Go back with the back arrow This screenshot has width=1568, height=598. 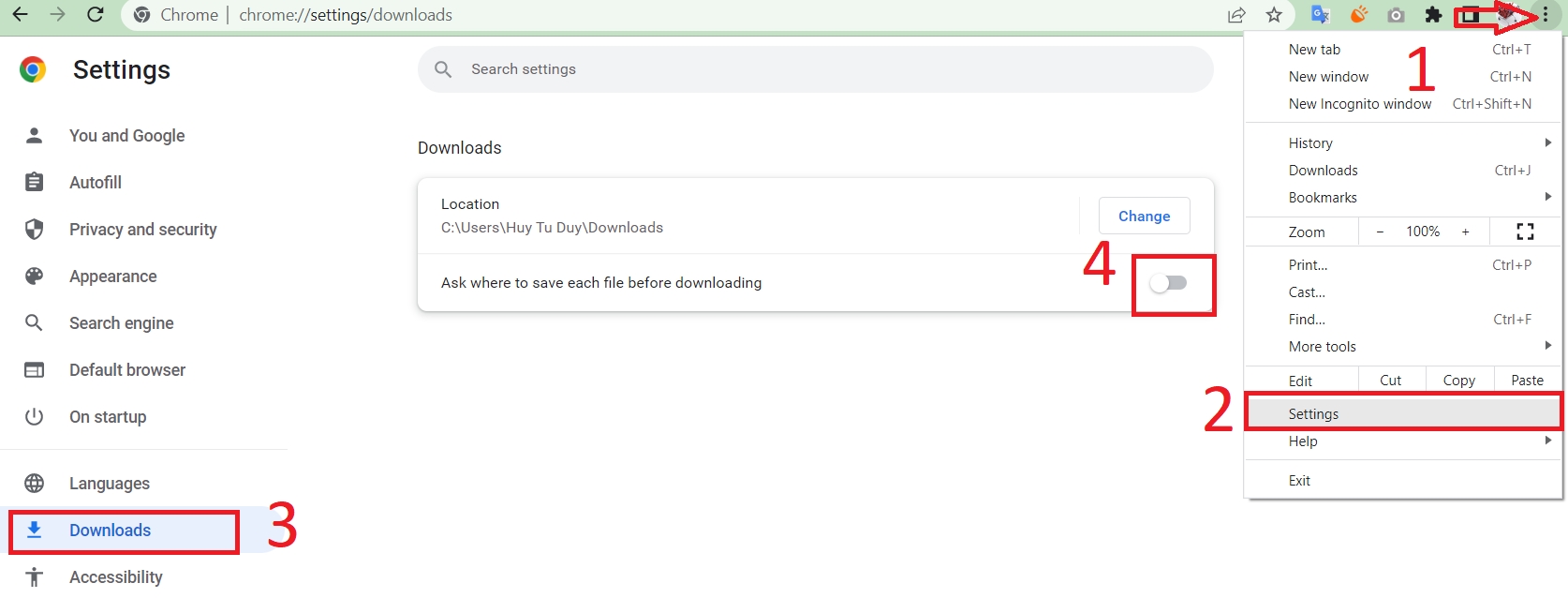[x=20, y=15]
